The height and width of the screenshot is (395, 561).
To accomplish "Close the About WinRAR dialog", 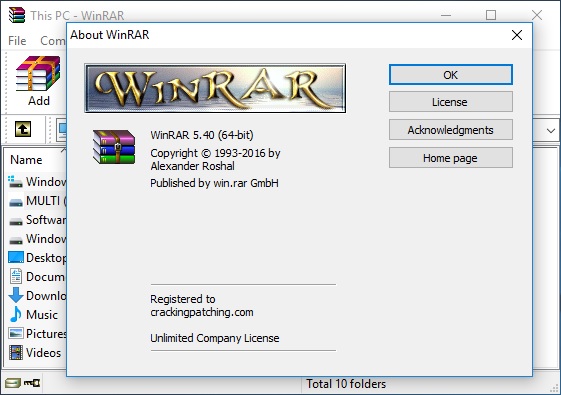I will tap(517, 35).
